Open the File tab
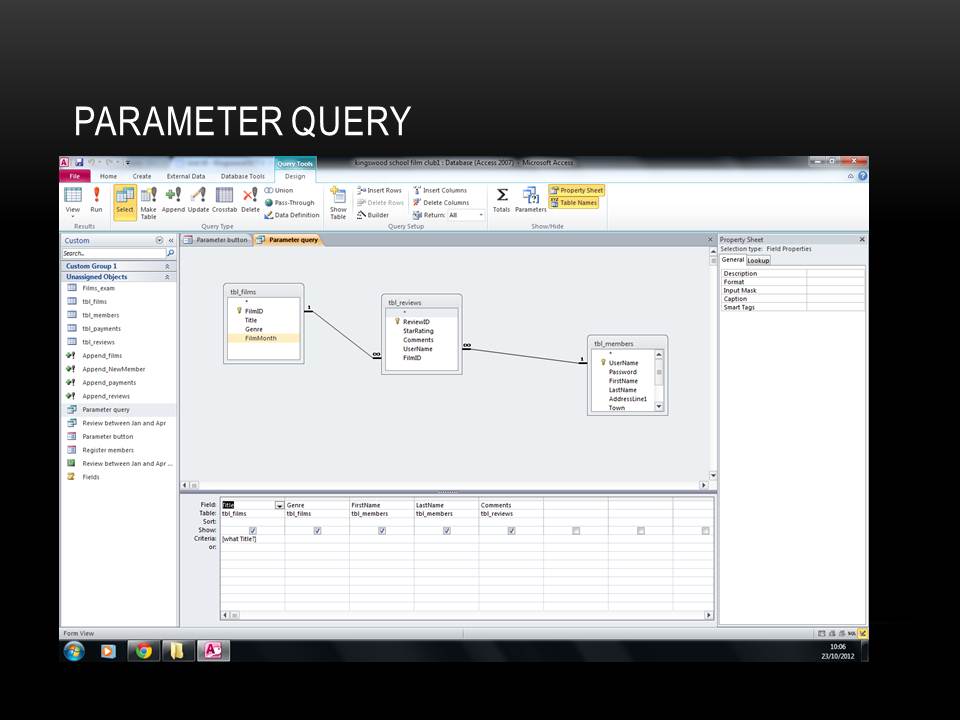Image resolution: width=960 pixels, height=720 pixels. (75, 176)
